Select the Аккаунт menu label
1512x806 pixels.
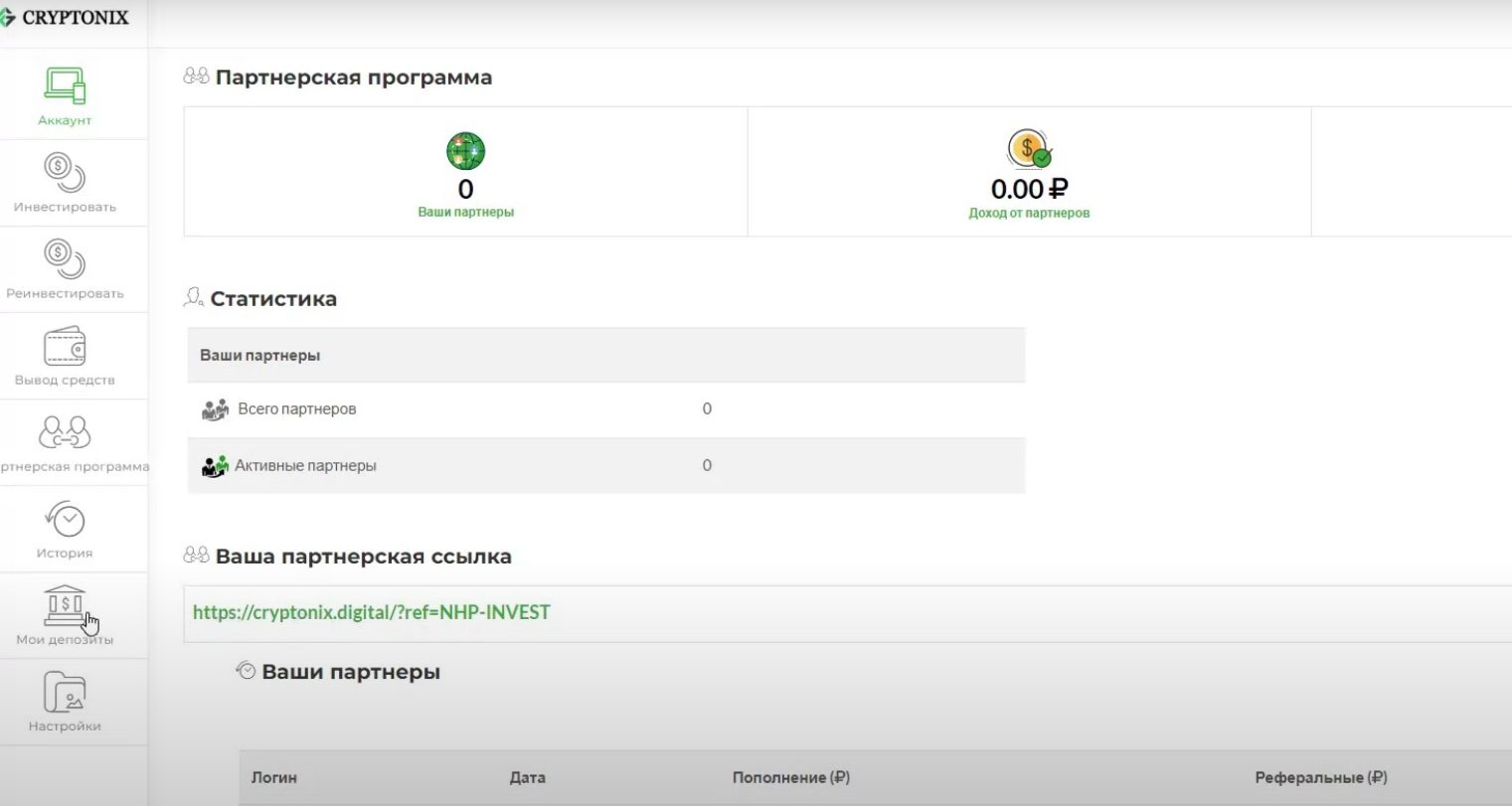tap(65, 120)
